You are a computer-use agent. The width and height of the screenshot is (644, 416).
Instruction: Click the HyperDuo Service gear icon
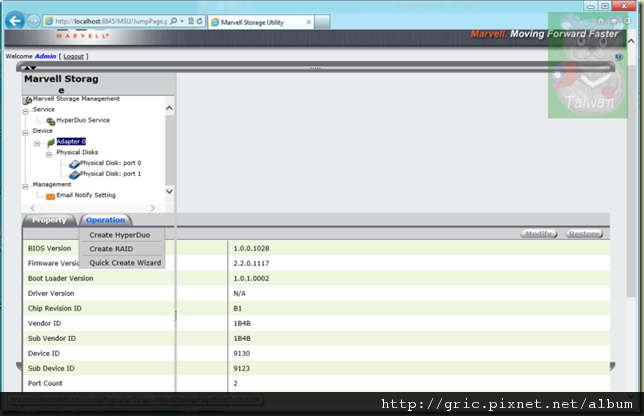pos(51,121)
